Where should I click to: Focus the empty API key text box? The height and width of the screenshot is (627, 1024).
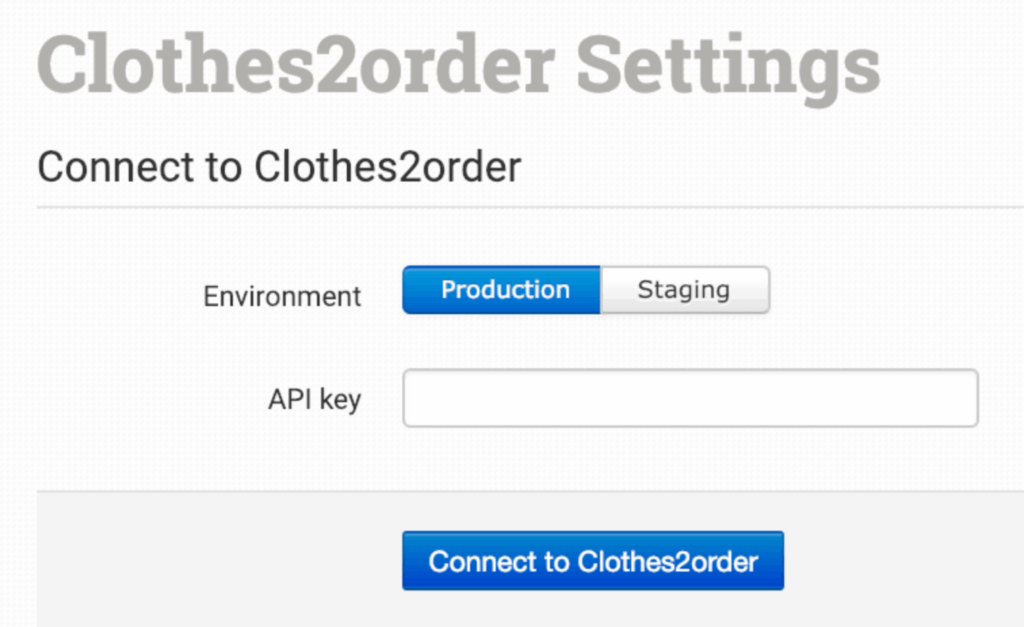pos(690,398)
